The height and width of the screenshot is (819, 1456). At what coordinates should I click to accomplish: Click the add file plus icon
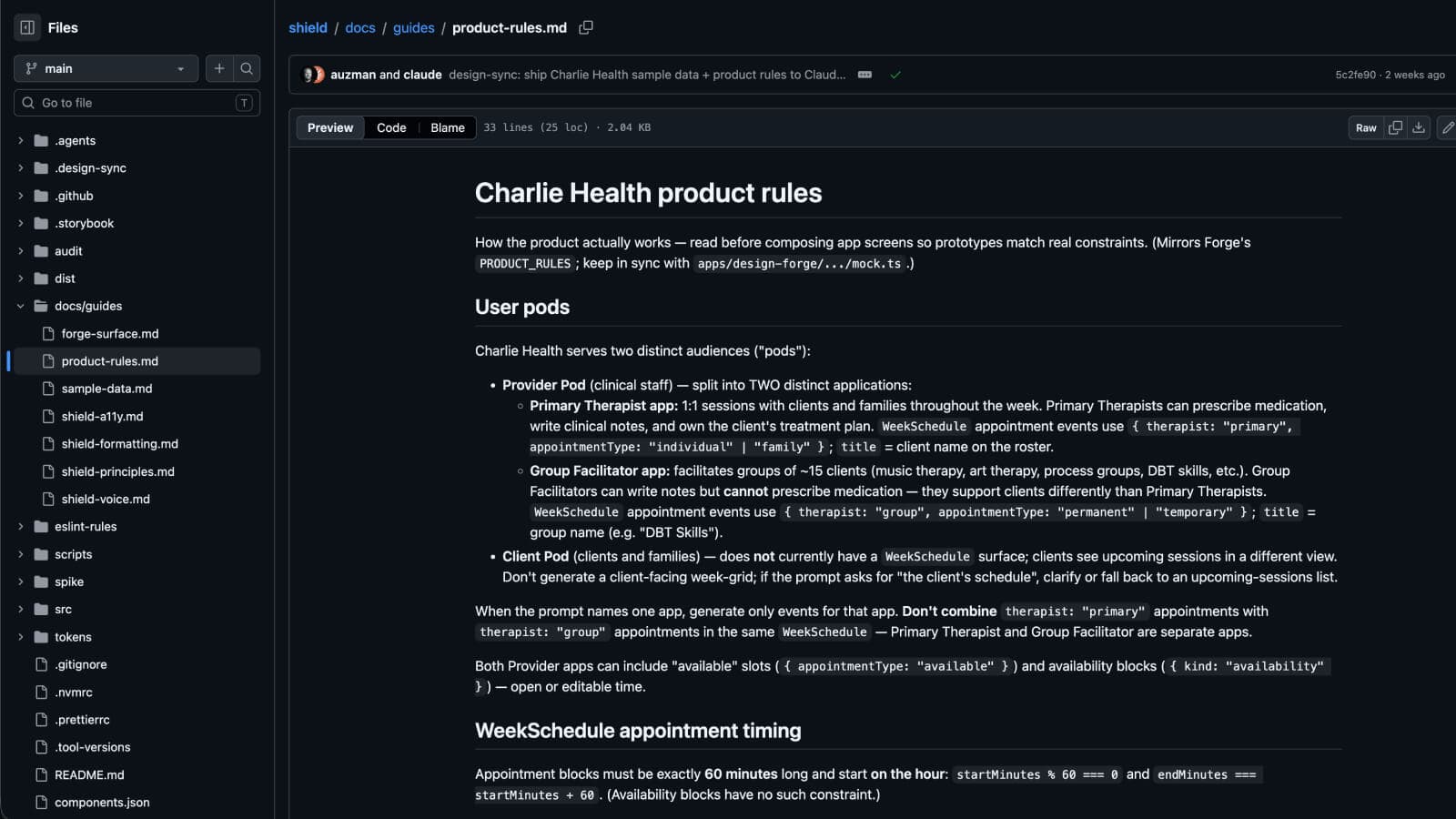(x=219, y=68)
